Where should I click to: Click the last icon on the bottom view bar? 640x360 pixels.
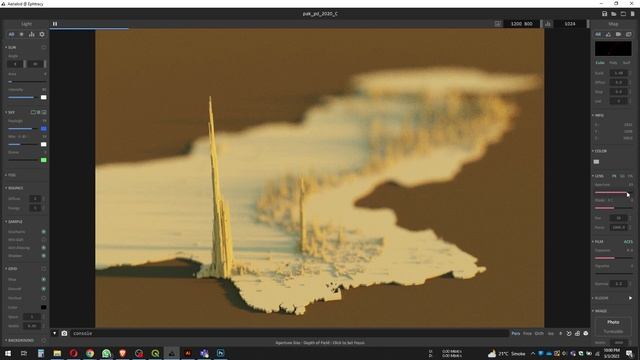(x=586, y=333)
